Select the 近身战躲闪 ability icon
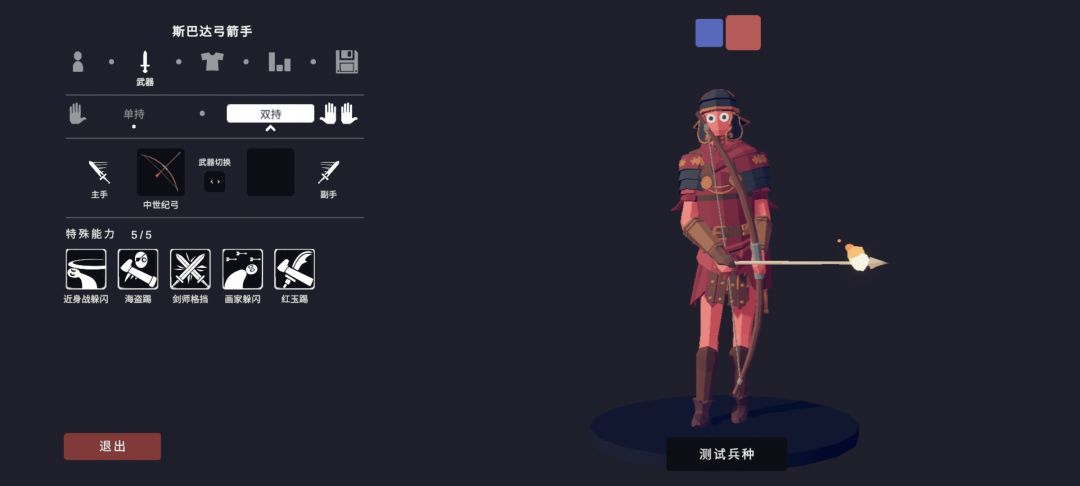The image size is (1080, 486). pos(86,269)
